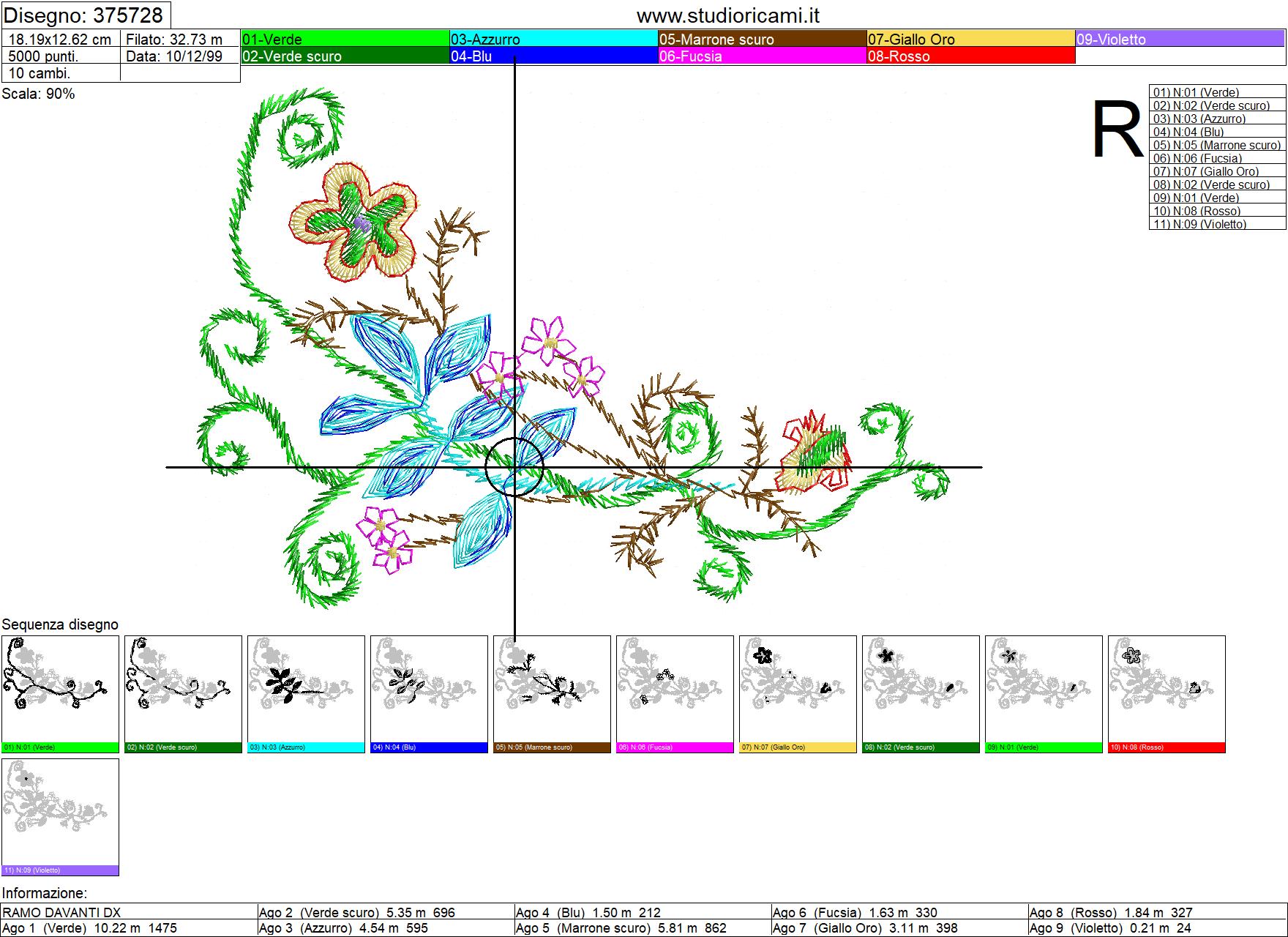Show sequence thumbnail 06 N:06 (Fucsia)
Viewport: 1288px width, 937px height.
(x=675, y=694)
